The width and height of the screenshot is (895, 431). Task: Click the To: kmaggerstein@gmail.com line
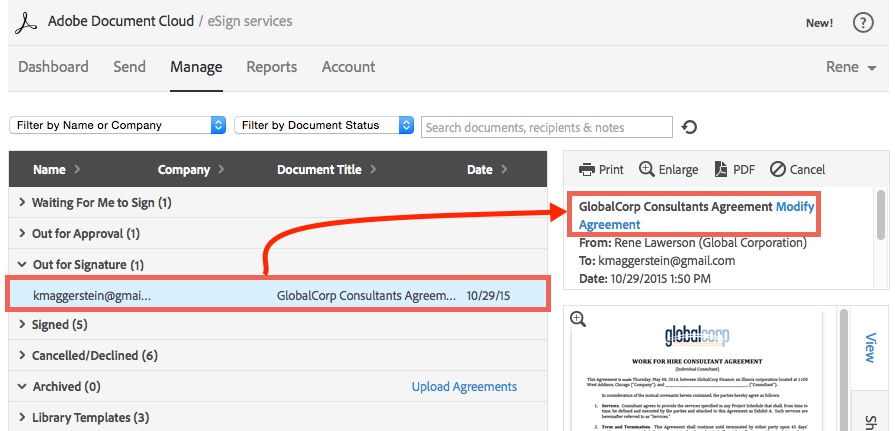point(657,261)
